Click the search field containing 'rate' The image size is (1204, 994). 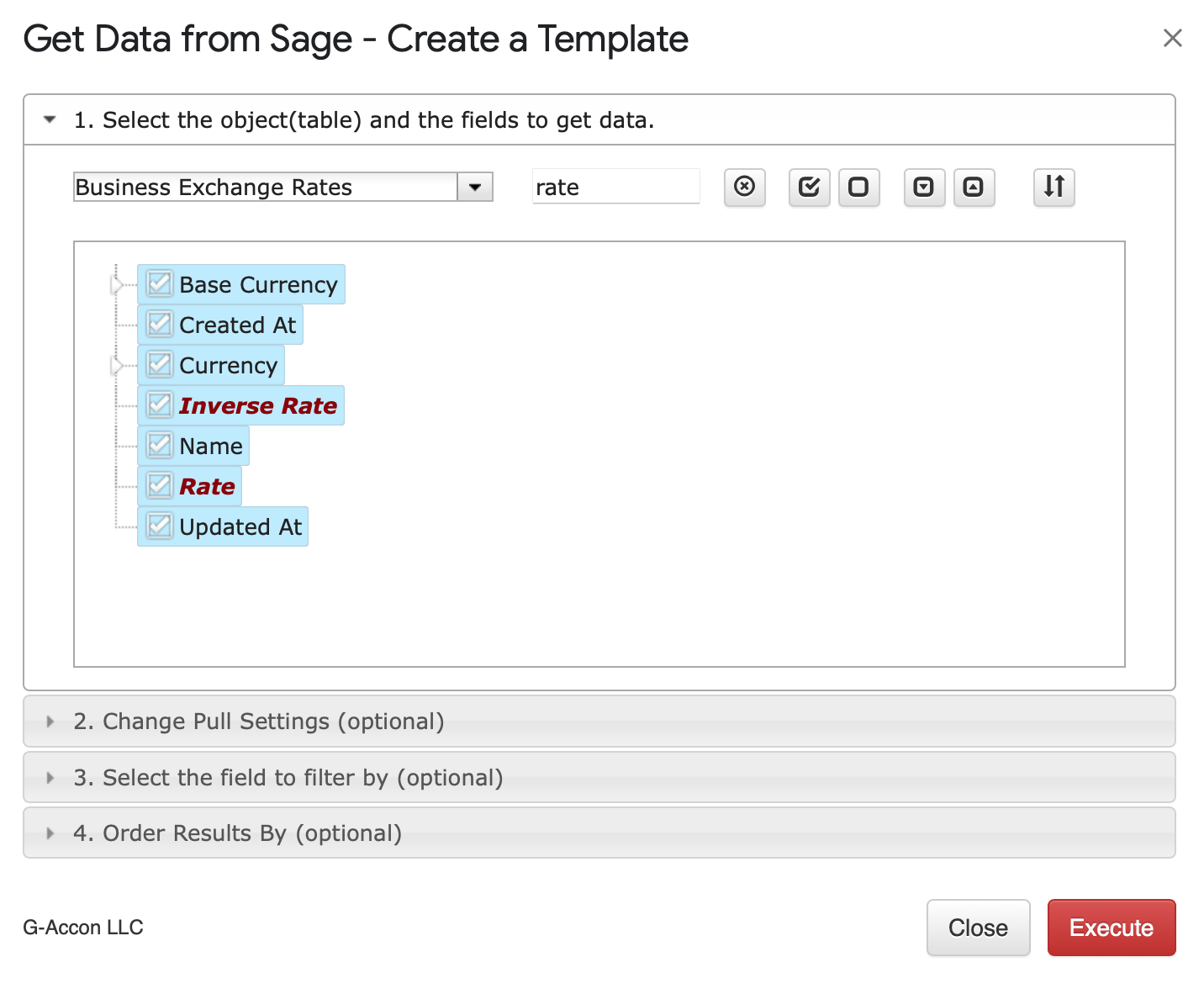(616, 187)
